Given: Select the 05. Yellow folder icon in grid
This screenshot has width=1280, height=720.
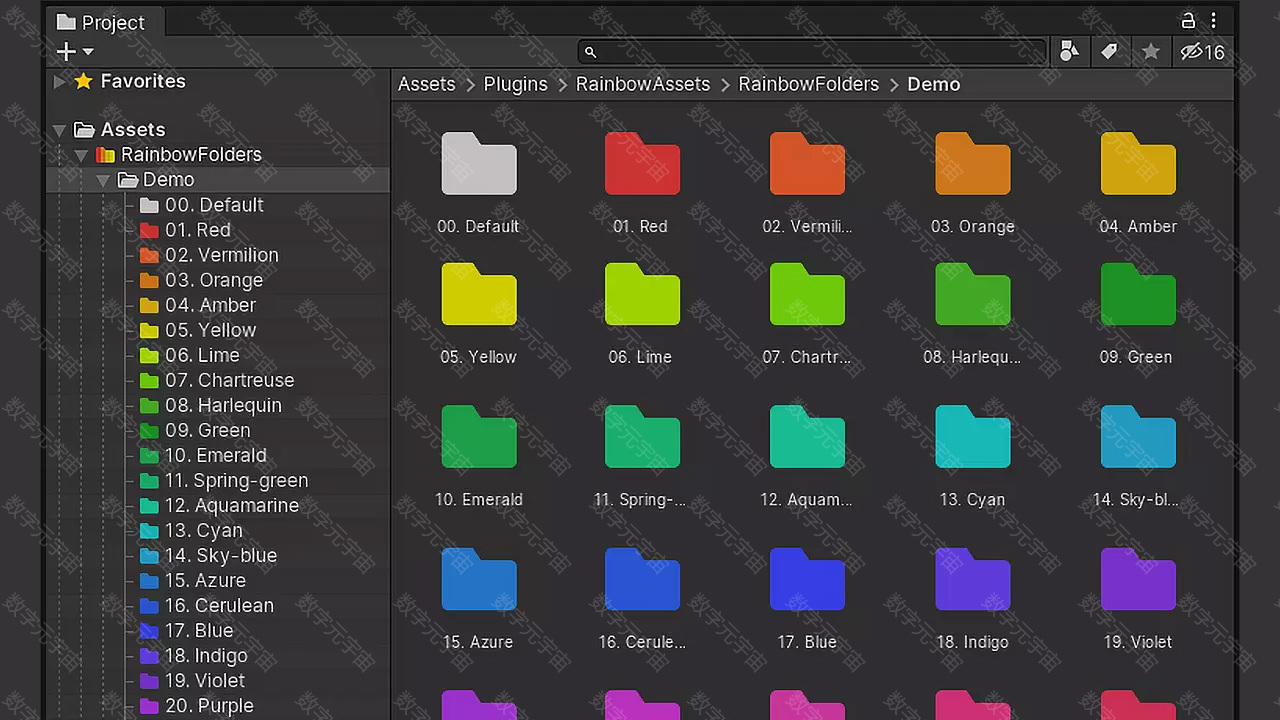Looking at the screenshot, I should tap(479, 294).
